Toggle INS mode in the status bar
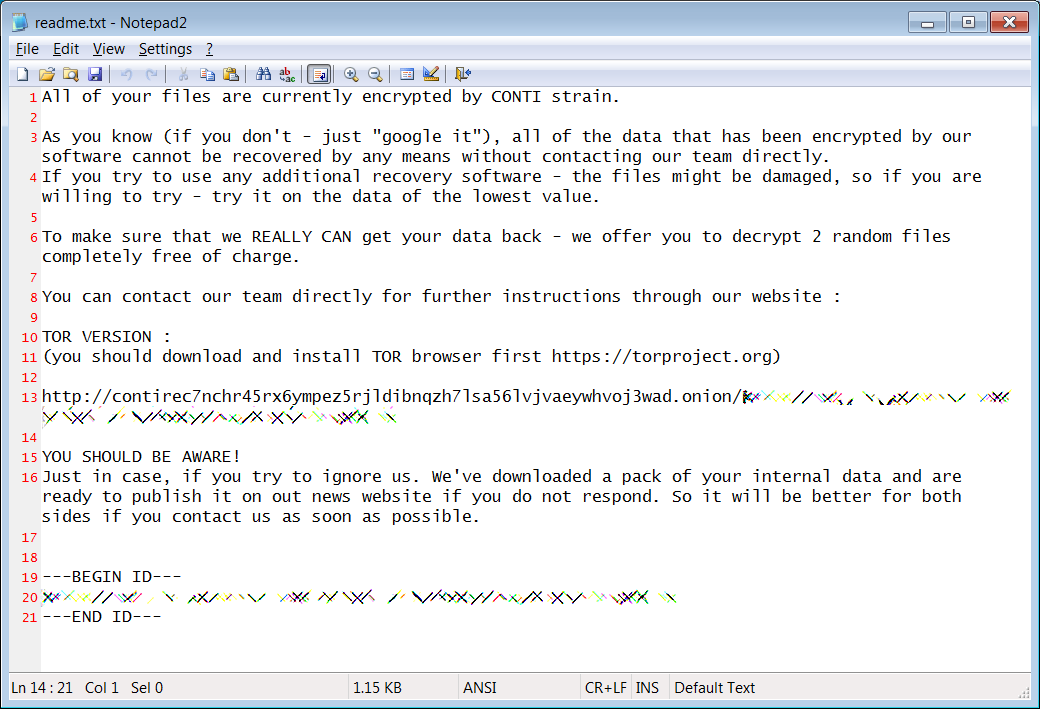Viewport: 1040px width, 709px height. (647, 688)
